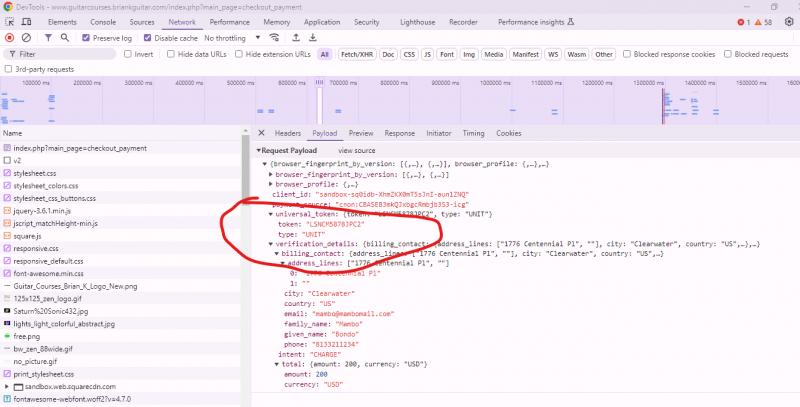The height and width of the screenshot is (407, 800).
Task: Toggle the device toolbar icon
Action: (x=26, y=22)
